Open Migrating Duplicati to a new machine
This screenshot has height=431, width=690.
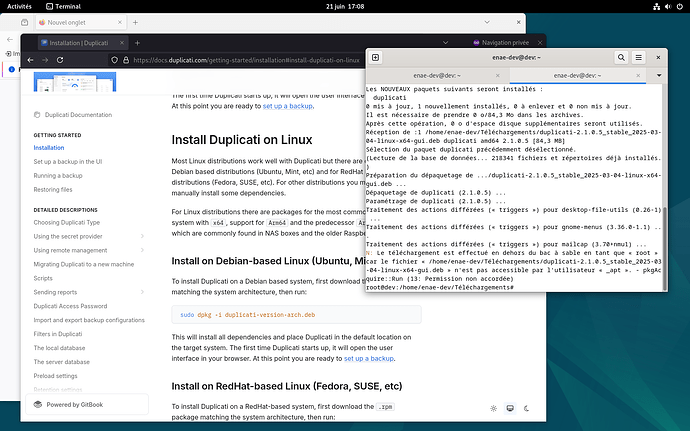pos(84,265)
